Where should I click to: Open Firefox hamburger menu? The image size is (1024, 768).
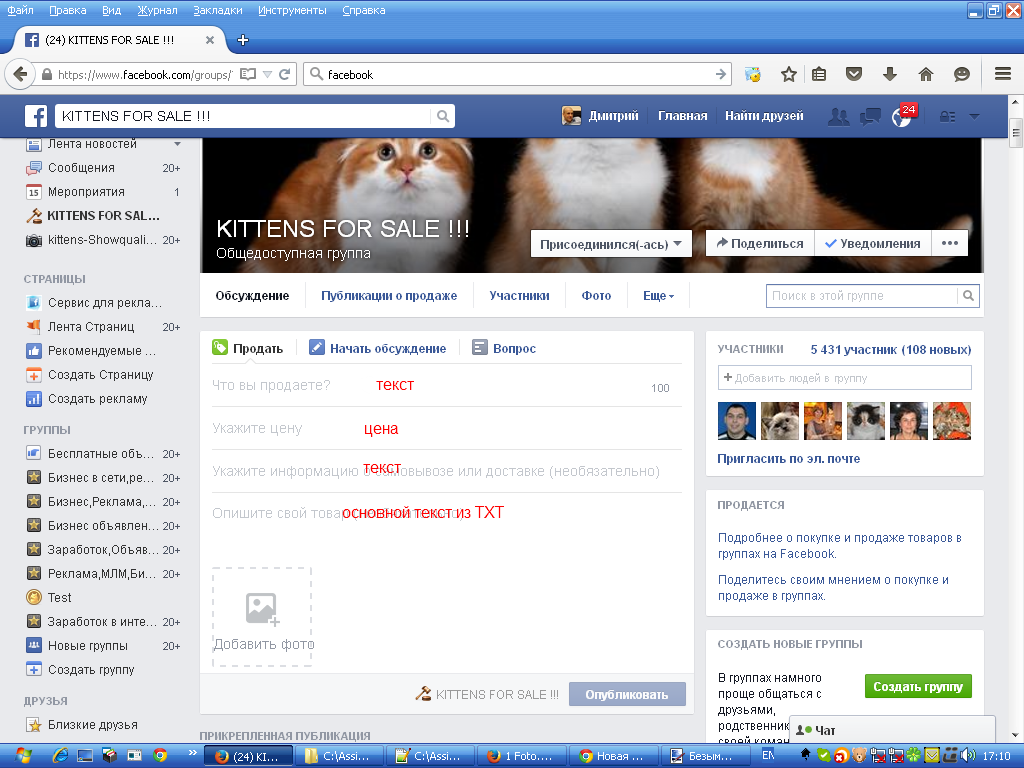coord(1002,74)
